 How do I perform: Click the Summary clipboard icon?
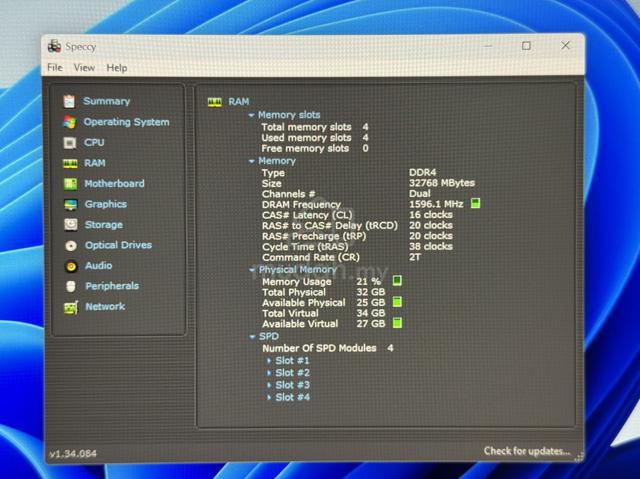tap(69, 101)
